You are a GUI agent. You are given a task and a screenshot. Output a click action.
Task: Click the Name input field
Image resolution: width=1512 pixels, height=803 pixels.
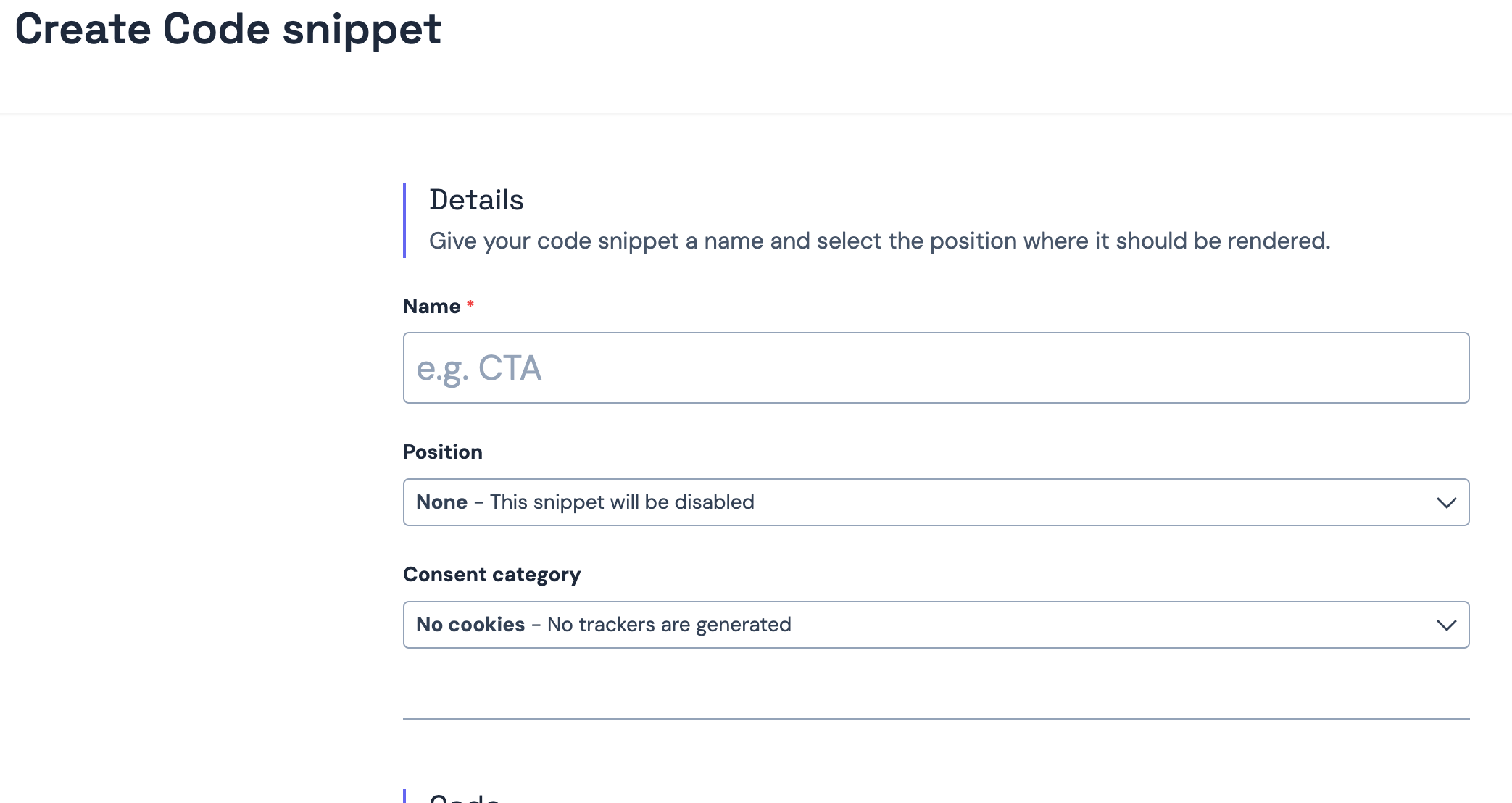click(x=935, y=368)
